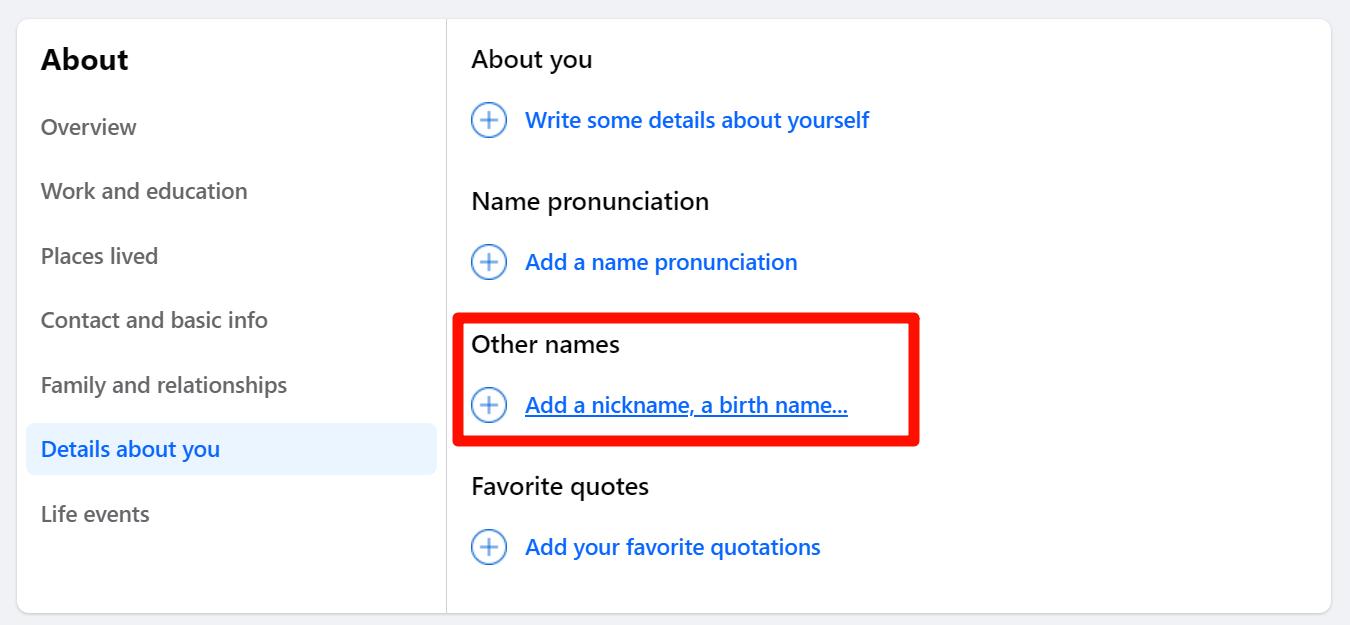Open Life events in the About sidebar
This screenshot has width=1350, height=625.
95,514
